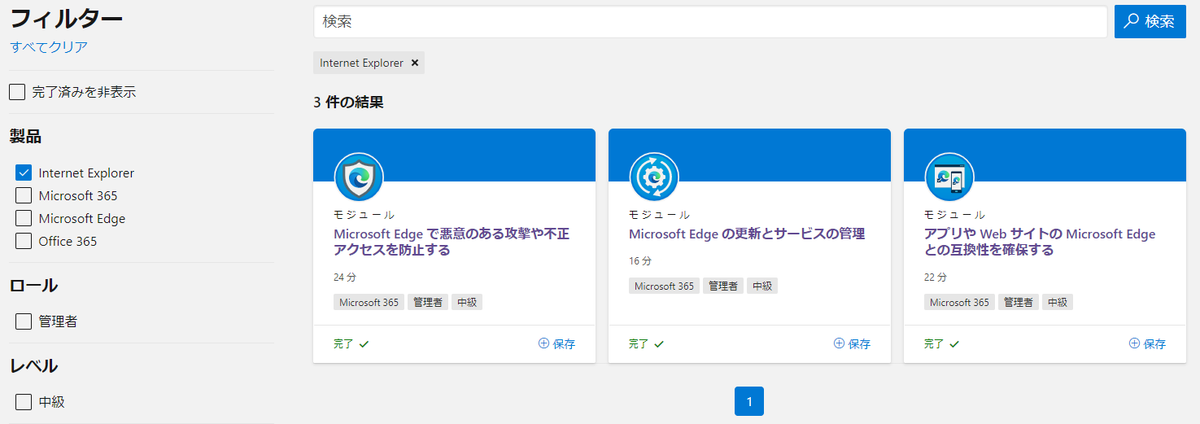This screenshot has width=1200, height=424.
Task: Click the green check on 16 分 module card
Action: (660, 344)
